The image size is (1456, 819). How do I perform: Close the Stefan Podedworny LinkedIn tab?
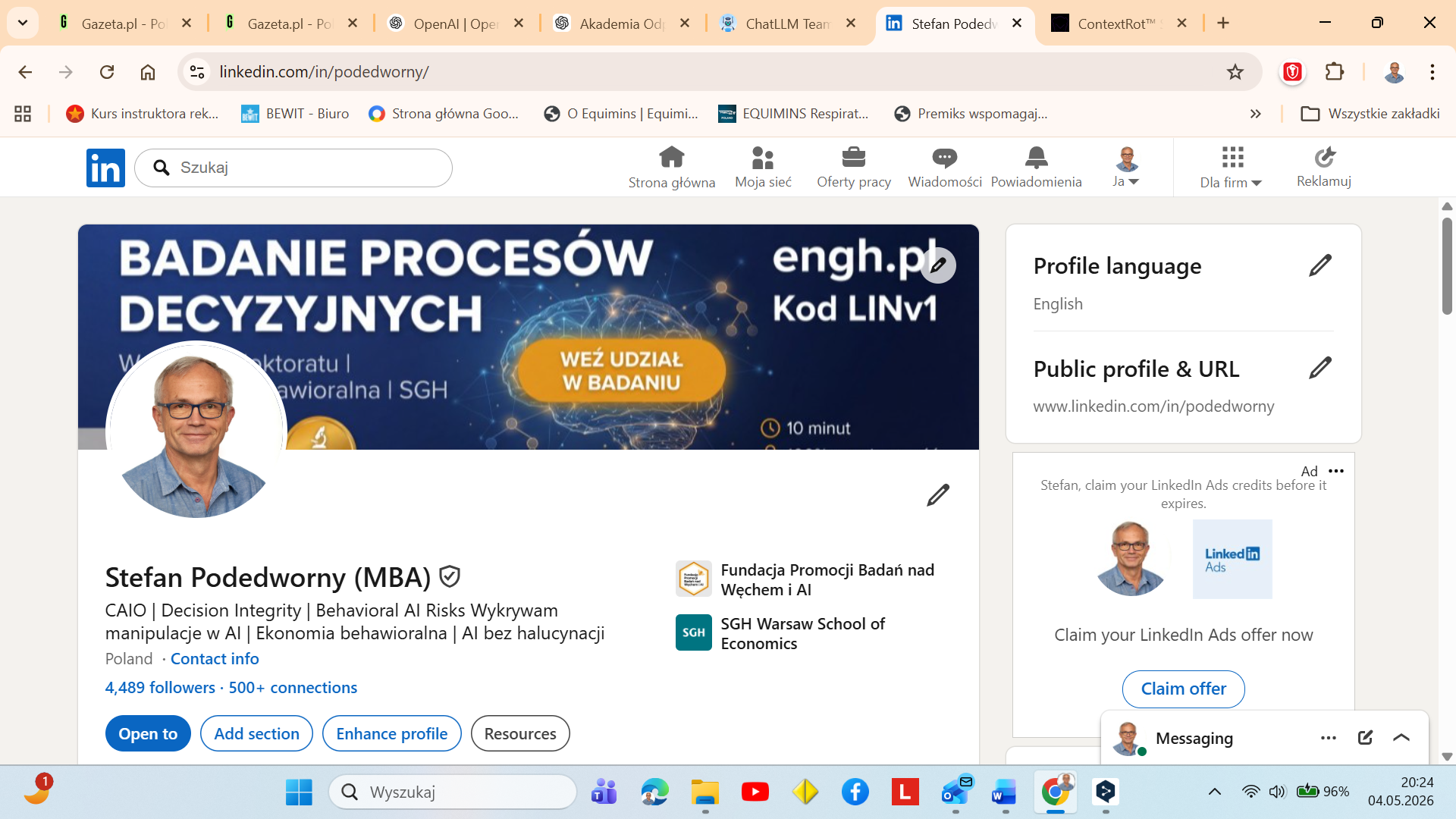coord(1017,23)
